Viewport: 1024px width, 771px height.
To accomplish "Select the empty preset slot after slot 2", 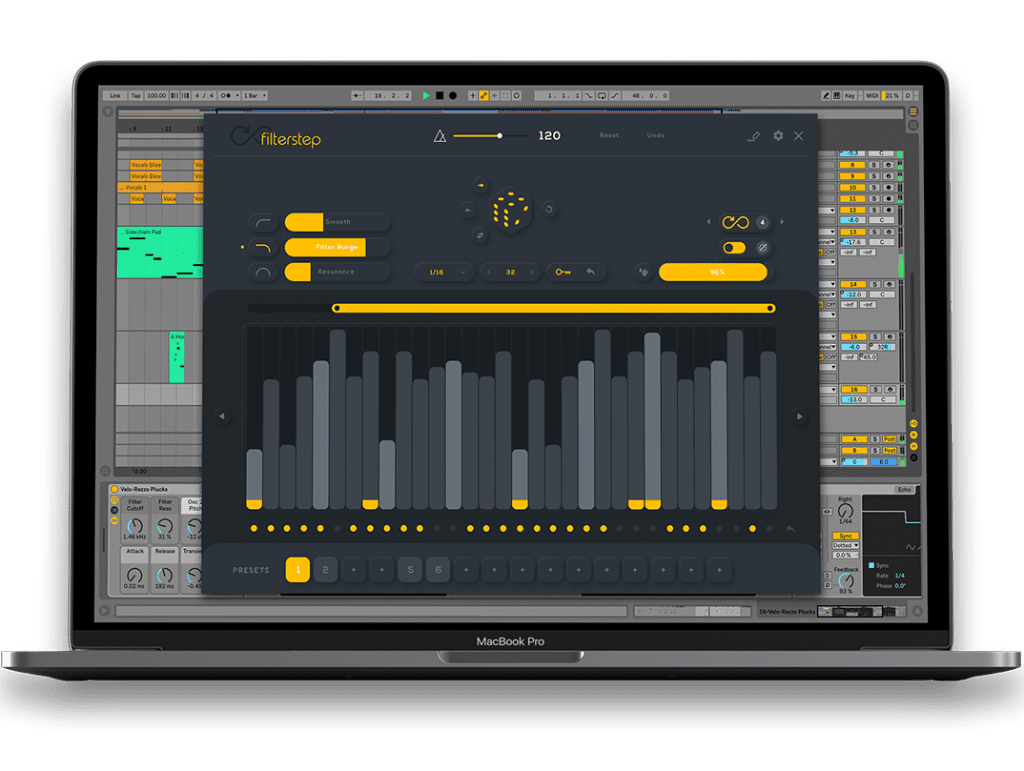I will tap(354, 570).
